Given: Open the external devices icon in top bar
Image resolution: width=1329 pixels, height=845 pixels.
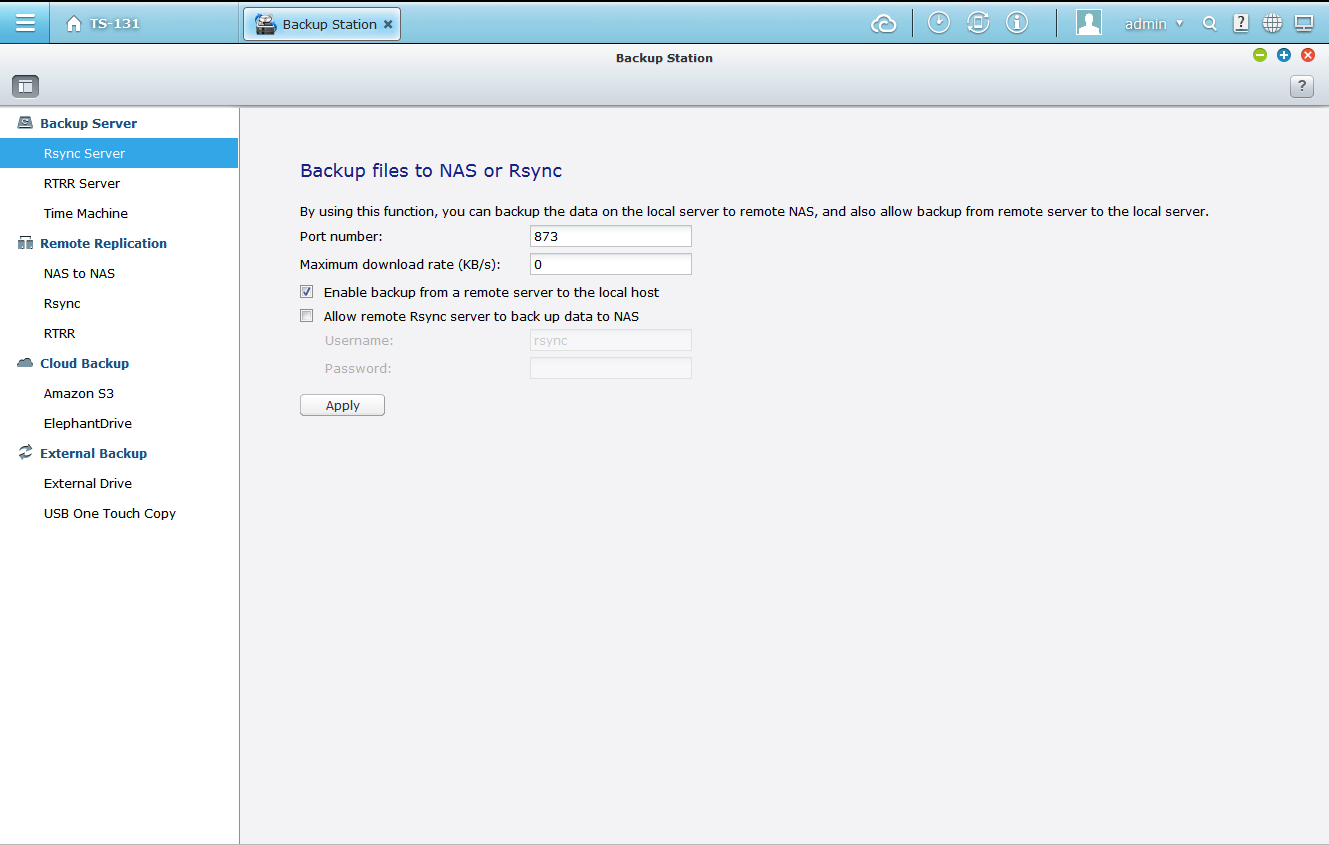Looking at the screenshot, I should point(978,23).
